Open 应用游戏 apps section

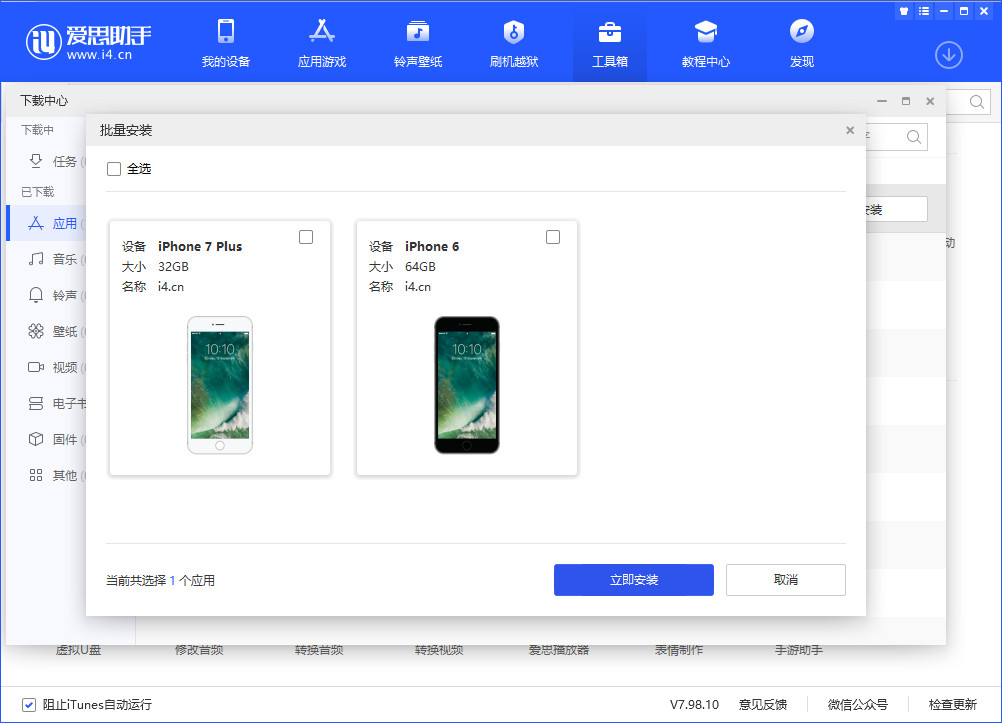[x=321, y=43]
